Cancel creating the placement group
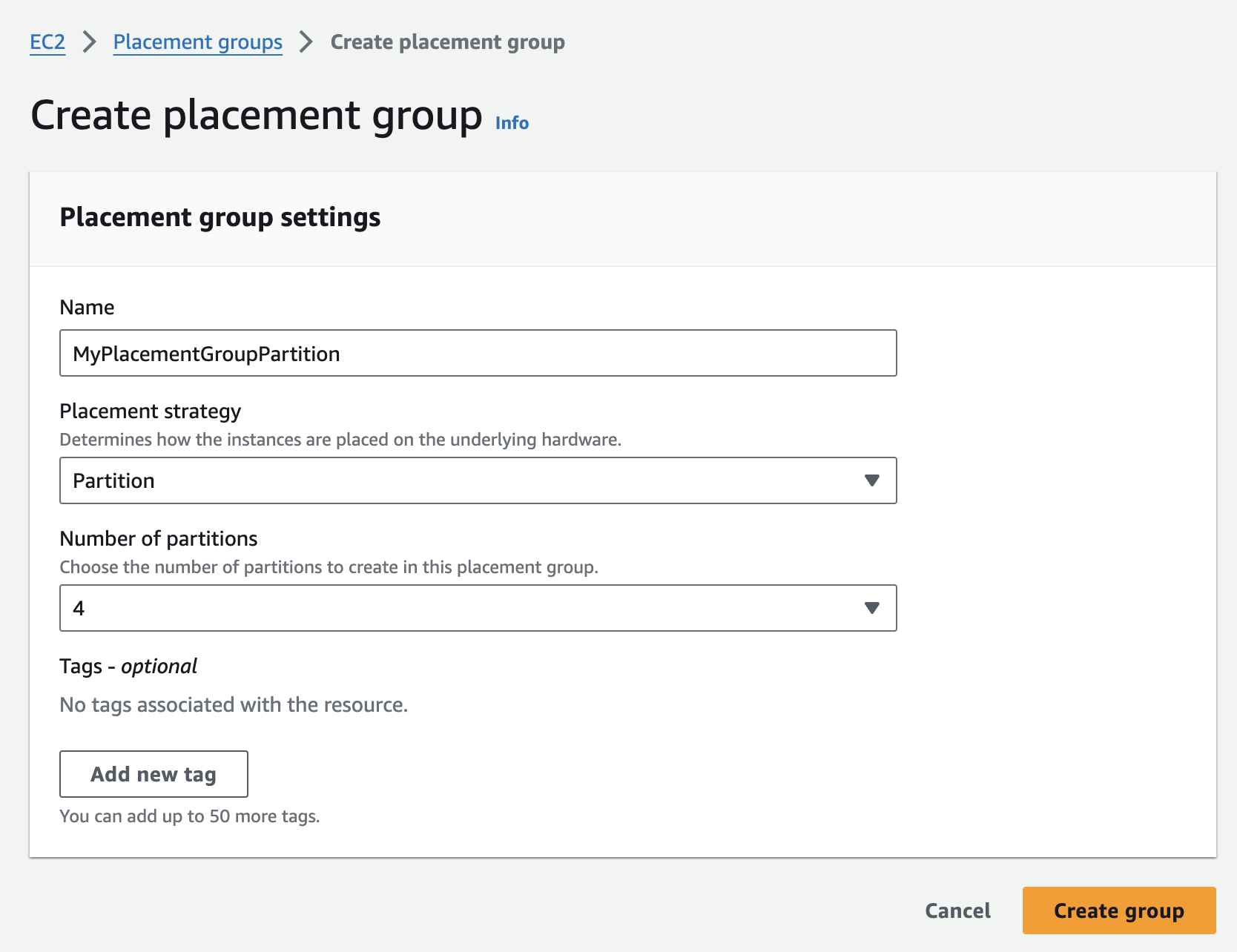Screen dimensions: 1237x952 [957, 910]
